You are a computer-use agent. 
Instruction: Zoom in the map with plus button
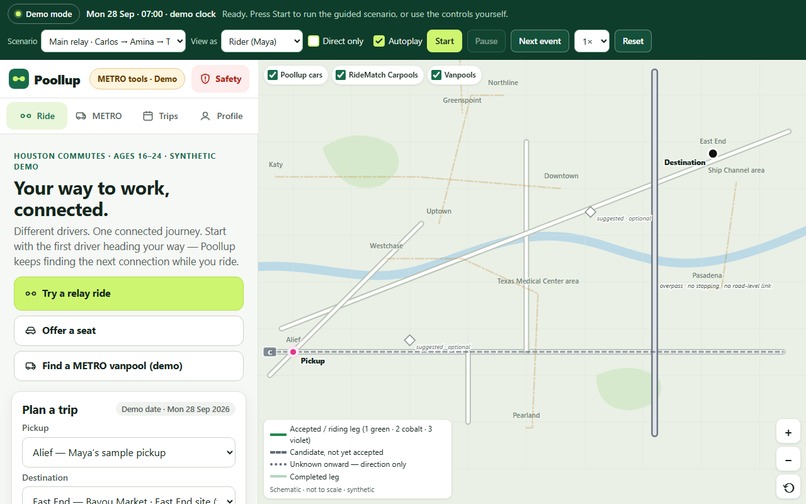(x=788, y=433)
